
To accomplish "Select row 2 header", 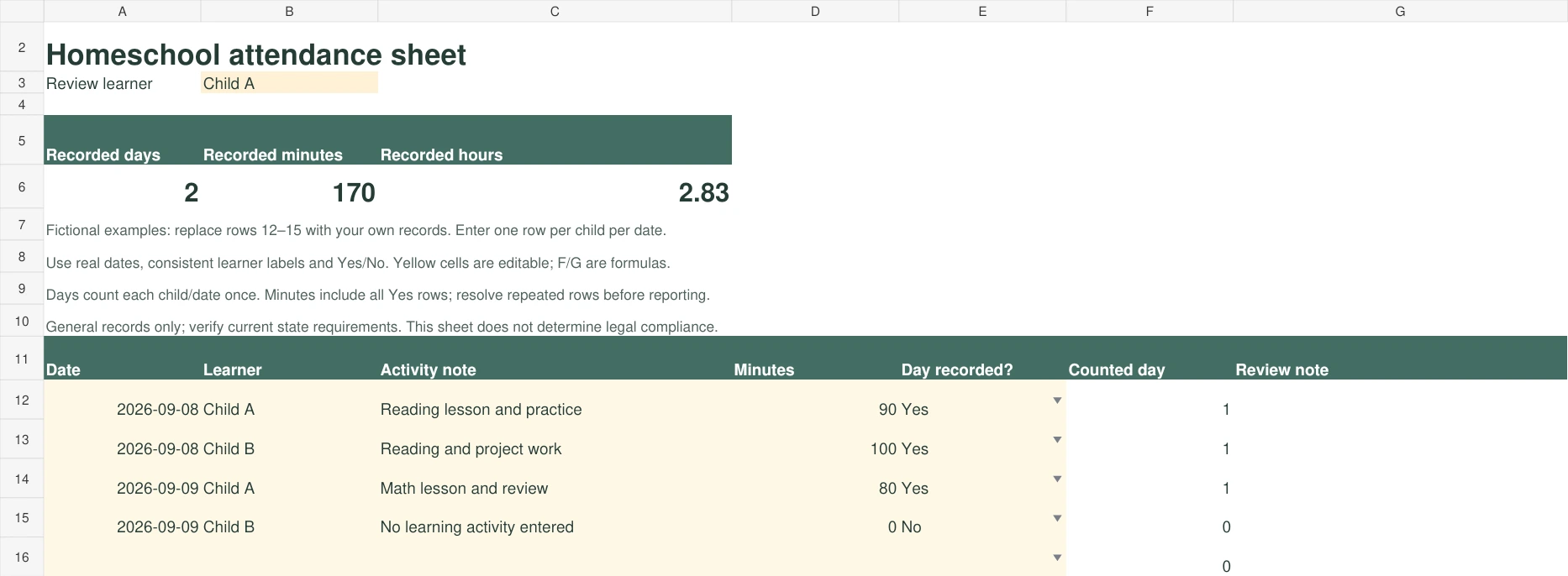I will 22,48.
